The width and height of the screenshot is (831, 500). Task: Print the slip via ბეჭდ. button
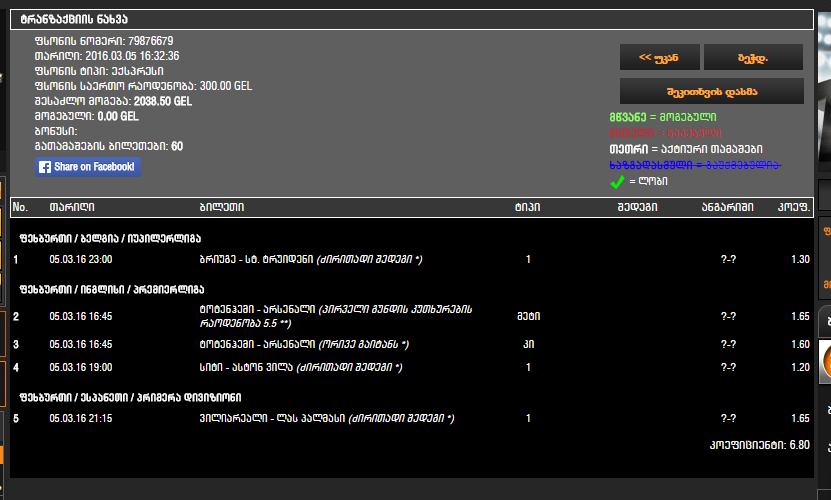pyautogui.click(x=753, y=57)
